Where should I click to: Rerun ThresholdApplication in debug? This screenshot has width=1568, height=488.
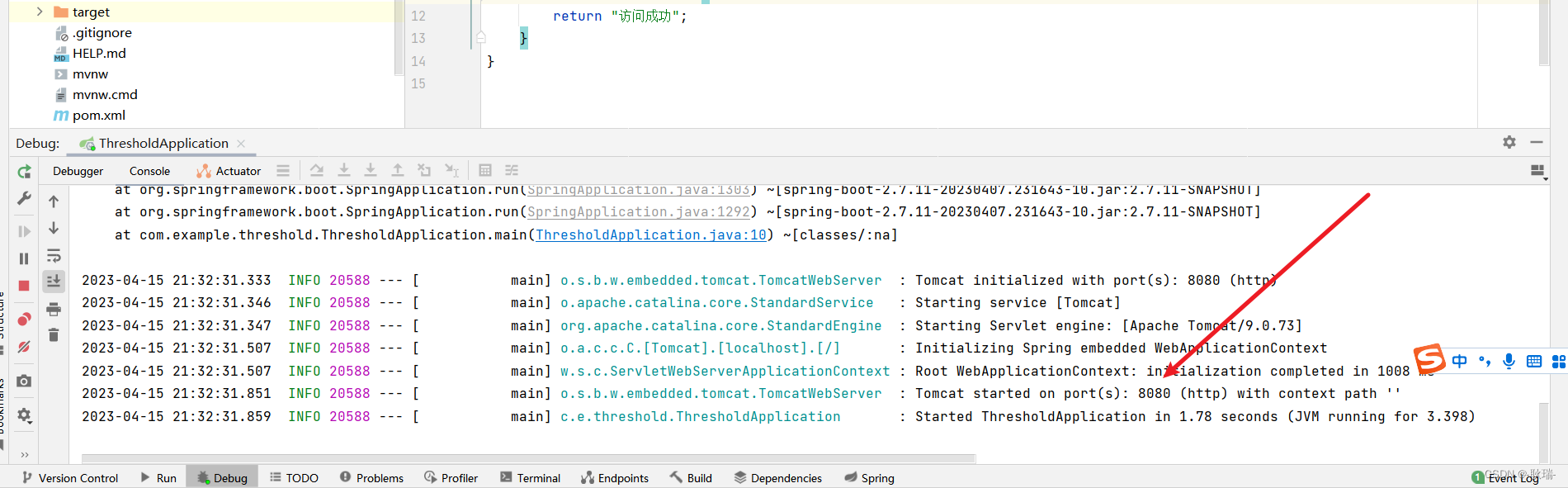[24, 171]
